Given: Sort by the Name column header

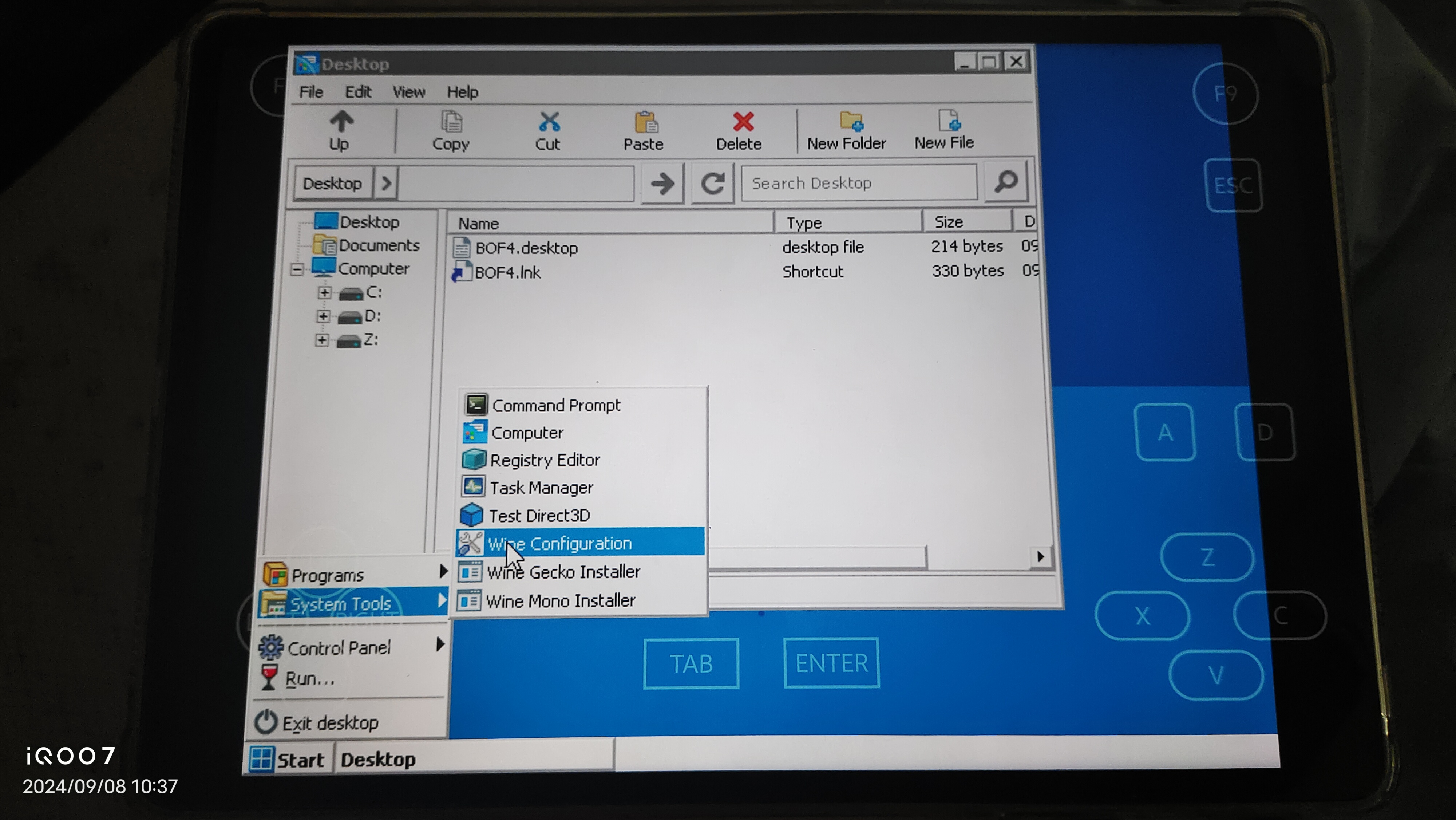Looking at the screenshot, I should click(x=610, y=223).
